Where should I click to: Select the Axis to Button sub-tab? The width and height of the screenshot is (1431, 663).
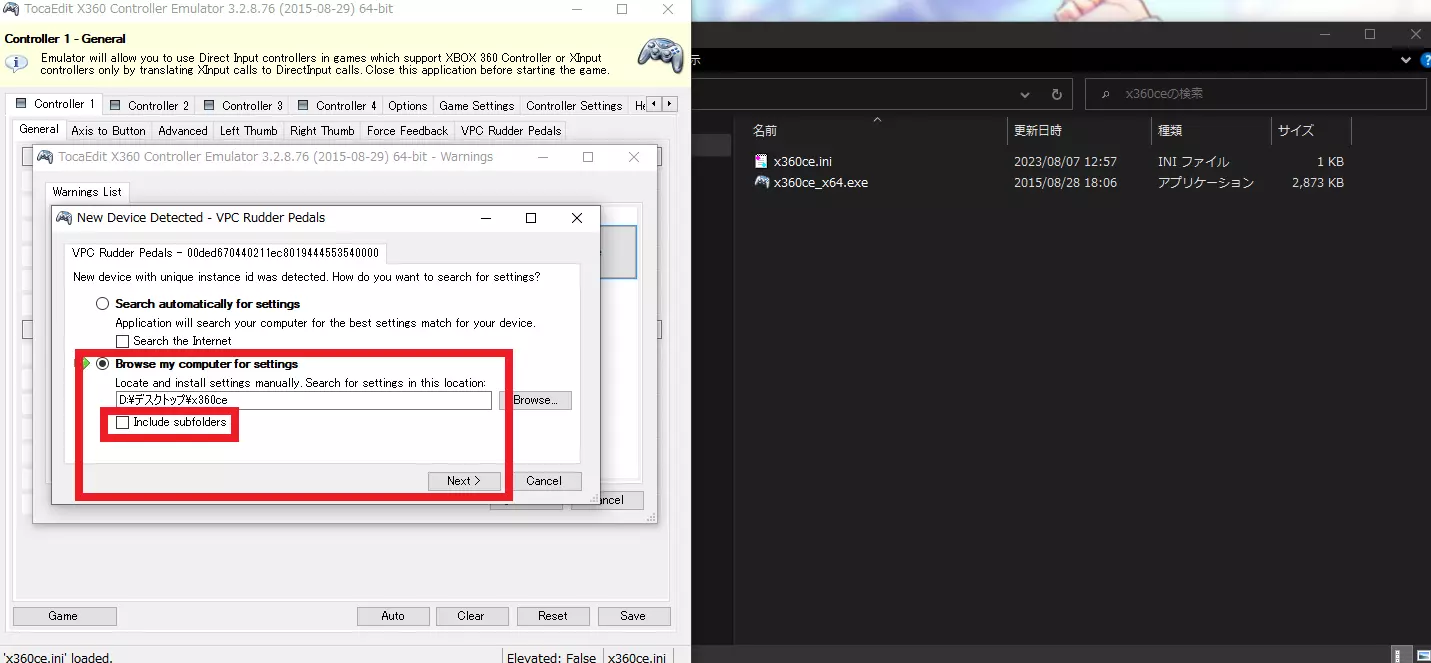tap(108, 131)
